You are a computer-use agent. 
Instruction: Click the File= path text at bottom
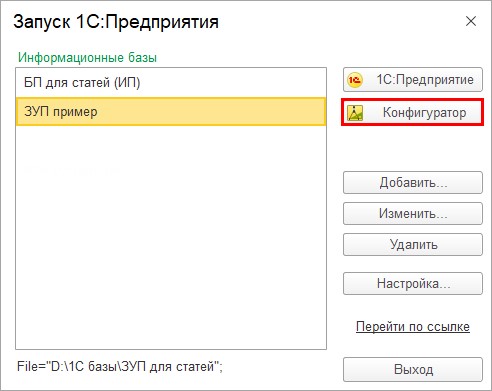tap(120, 367)
